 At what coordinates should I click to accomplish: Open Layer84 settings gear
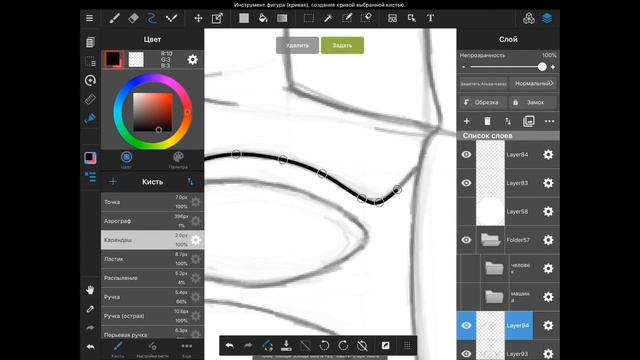coord(548,155)
